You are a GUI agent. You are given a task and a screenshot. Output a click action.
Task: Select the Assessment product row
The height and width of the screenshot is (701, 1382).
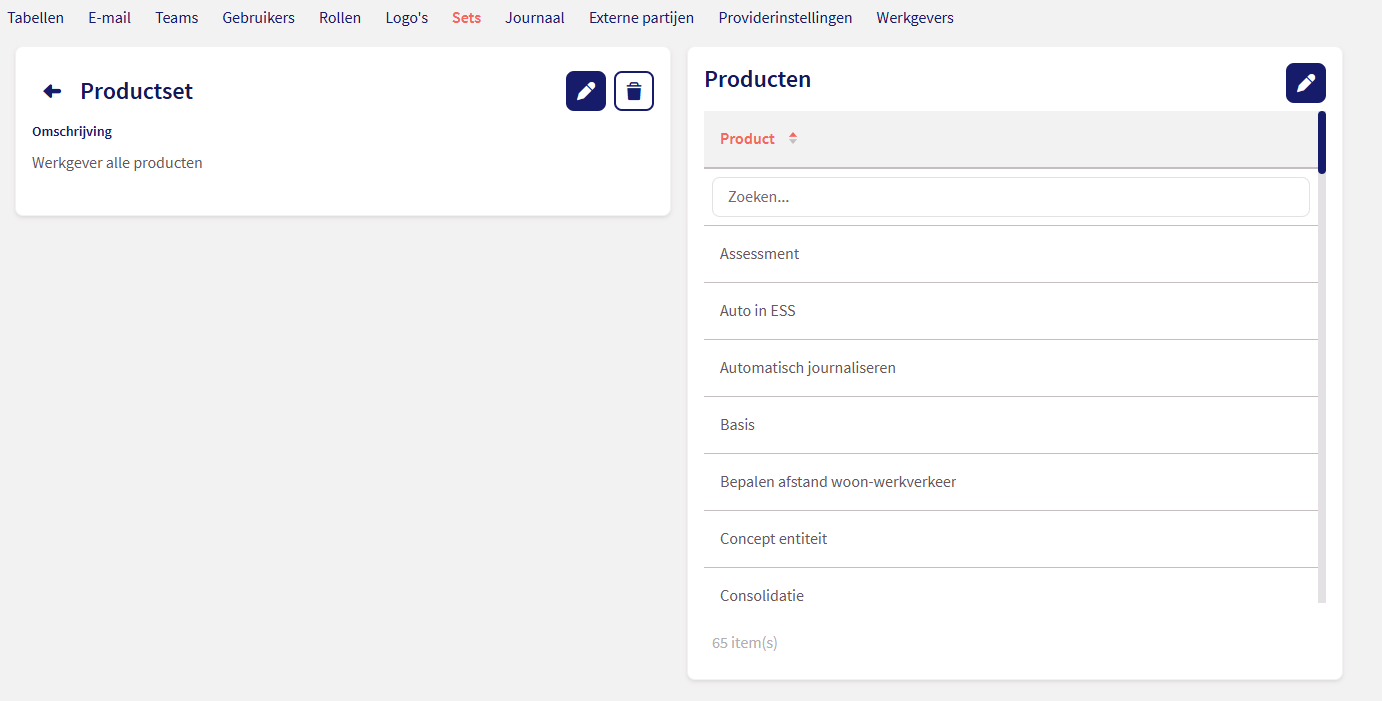759,254
